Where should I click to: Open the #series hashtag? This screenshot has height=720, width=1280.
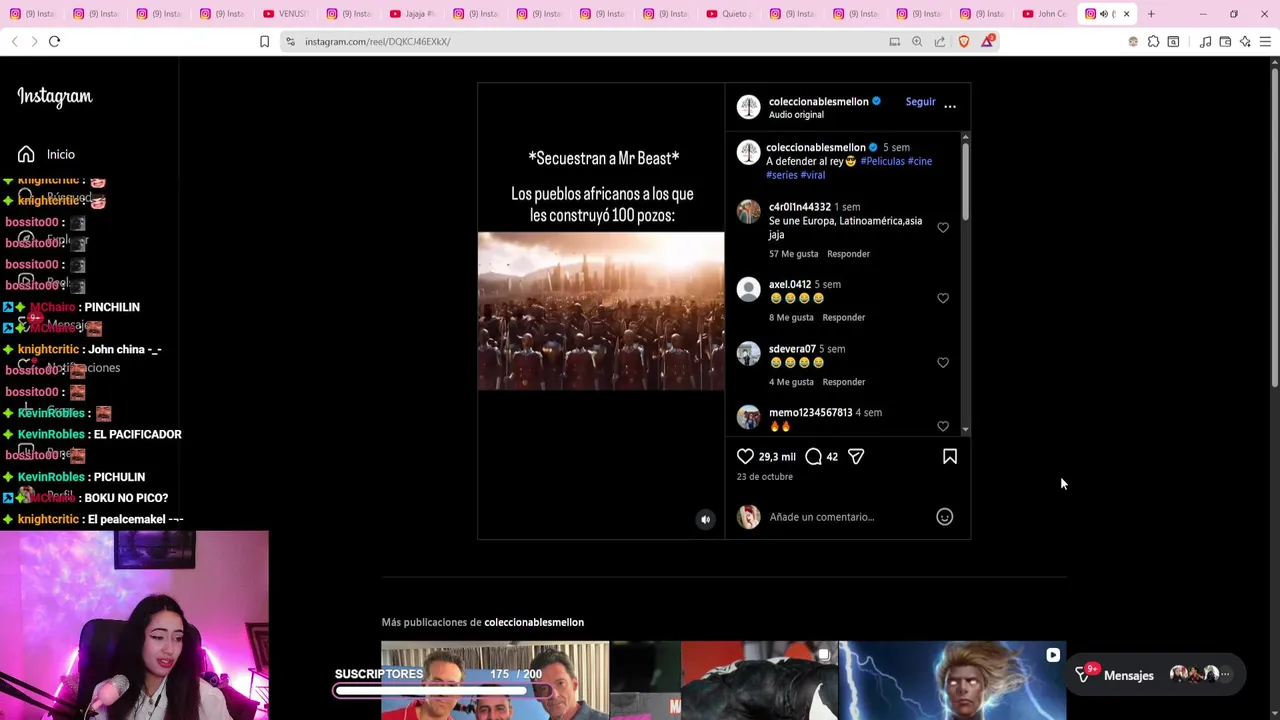(x=781, y=175)
